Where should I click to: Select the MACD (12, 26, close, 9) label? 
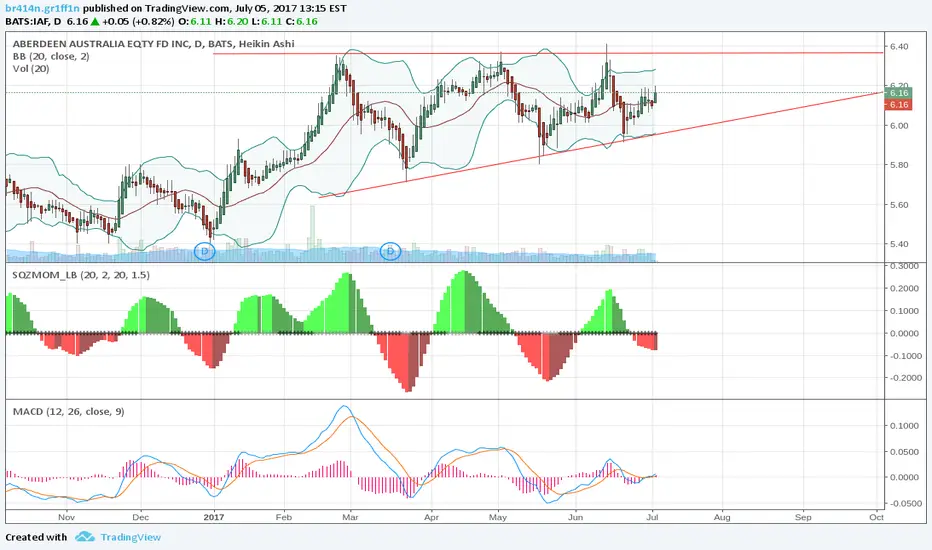pyautogui.click(x=68, y=411)
